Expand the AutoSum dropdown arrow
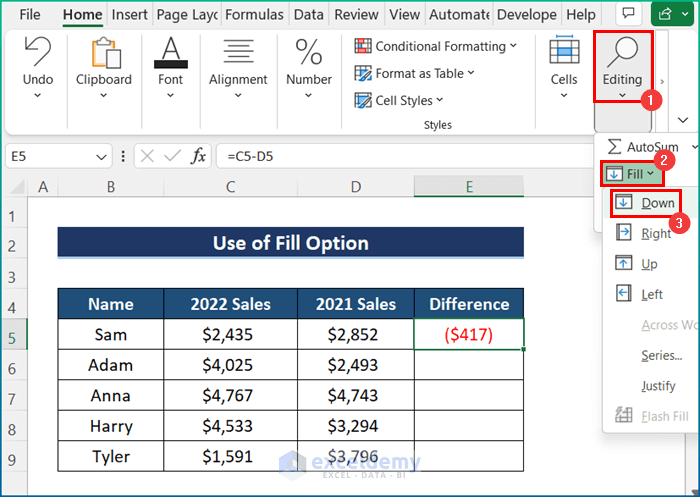Image resolution: width=700 pixels, height=497 pixels. (x=694, y=146)
